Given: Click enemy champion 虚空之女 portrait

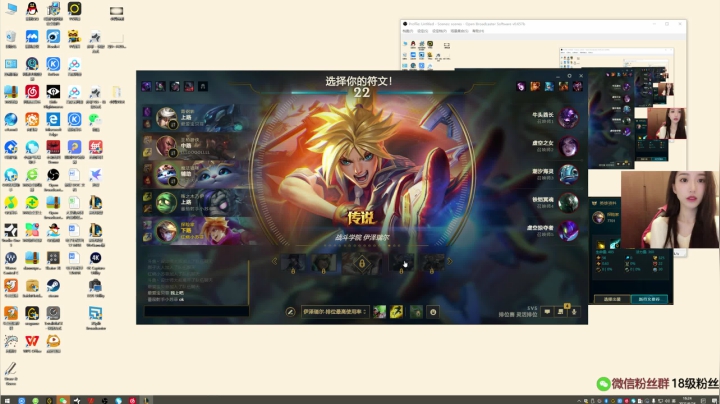Looking at the screenshot, I should click(568, 146).
